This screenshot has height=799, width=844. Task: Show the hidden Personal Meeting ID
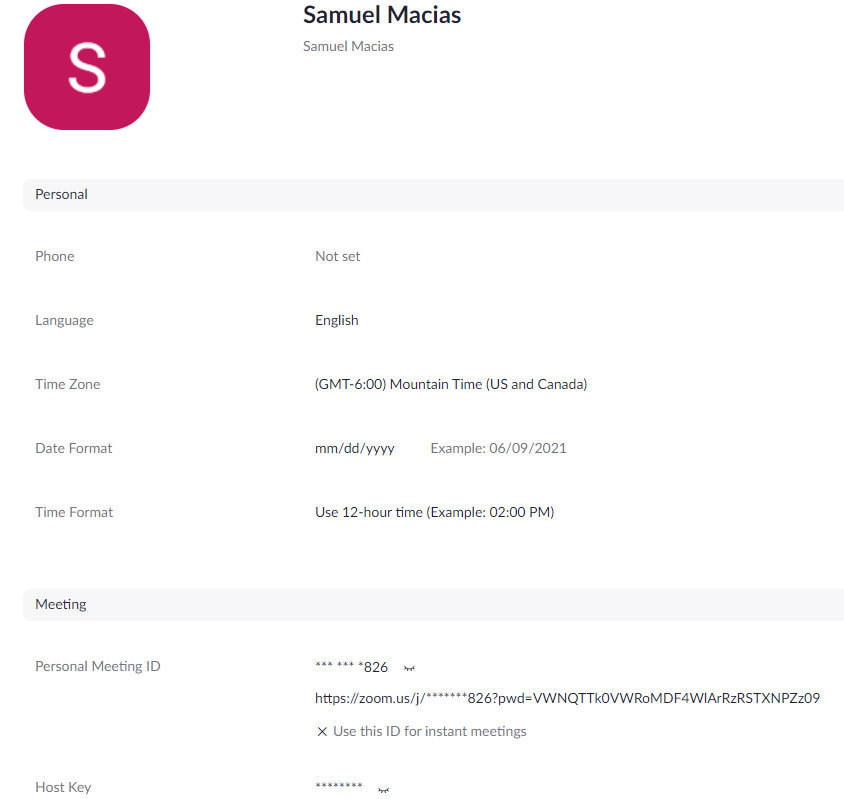tap(409, 668)
